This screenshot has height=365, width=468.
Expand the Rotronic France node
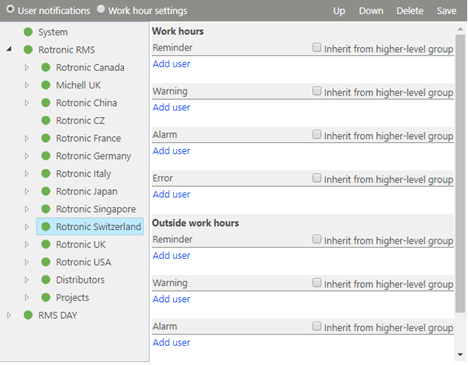pyautogui.click(x=27, y=138)
